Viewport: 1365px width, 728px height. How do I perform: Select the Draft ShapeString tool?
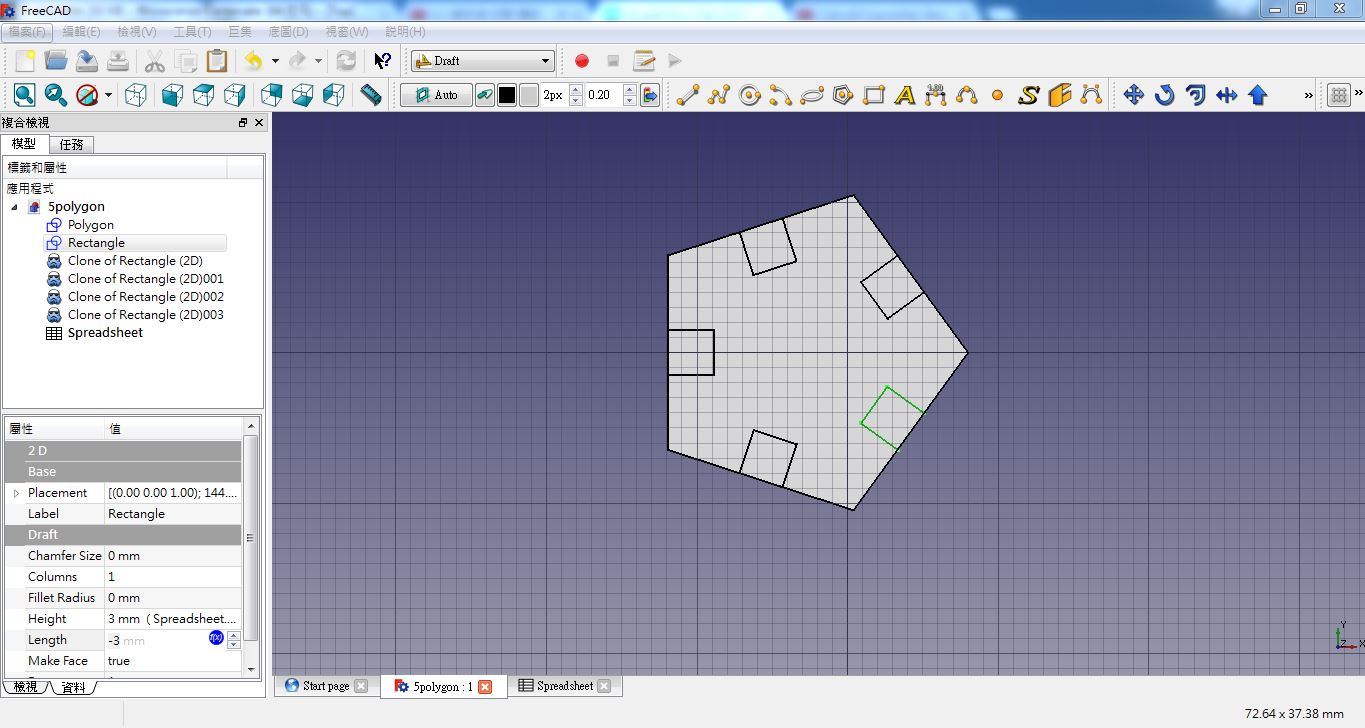pos(1029,95)
